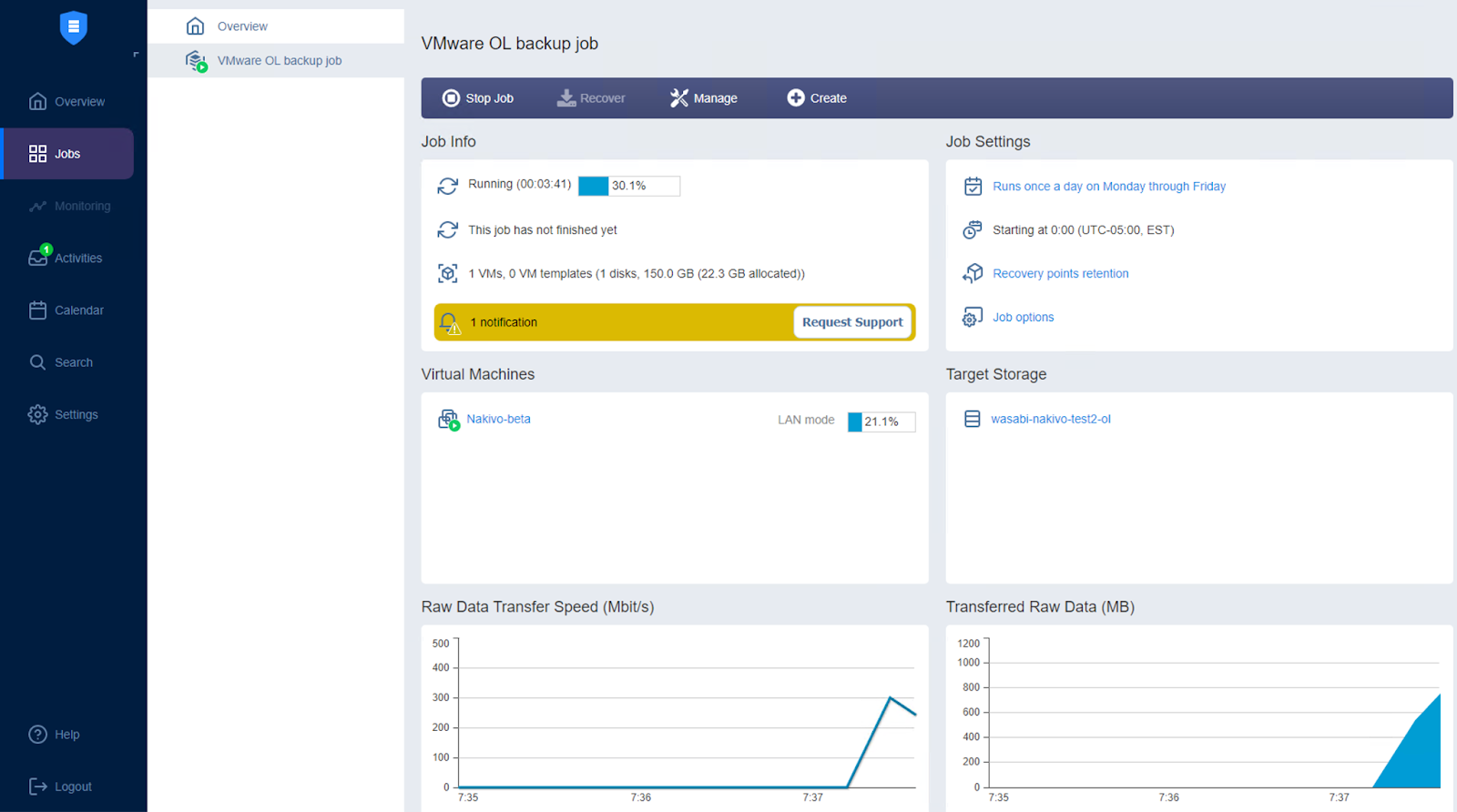1457x812 pixels.
Task: Click the '1 VMs, 0 VM templates' summary text
Action: 637,274
